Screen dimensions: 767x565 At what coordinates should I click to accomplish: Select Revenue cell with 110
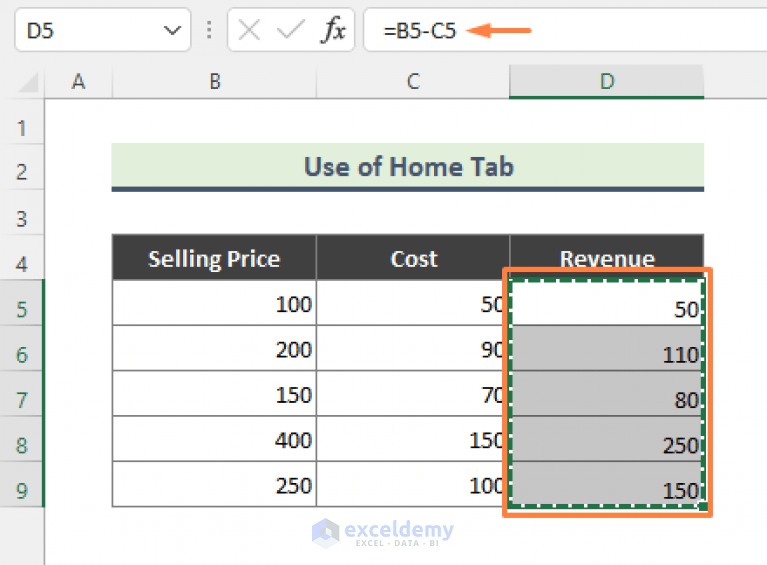(x=607, y=348)
